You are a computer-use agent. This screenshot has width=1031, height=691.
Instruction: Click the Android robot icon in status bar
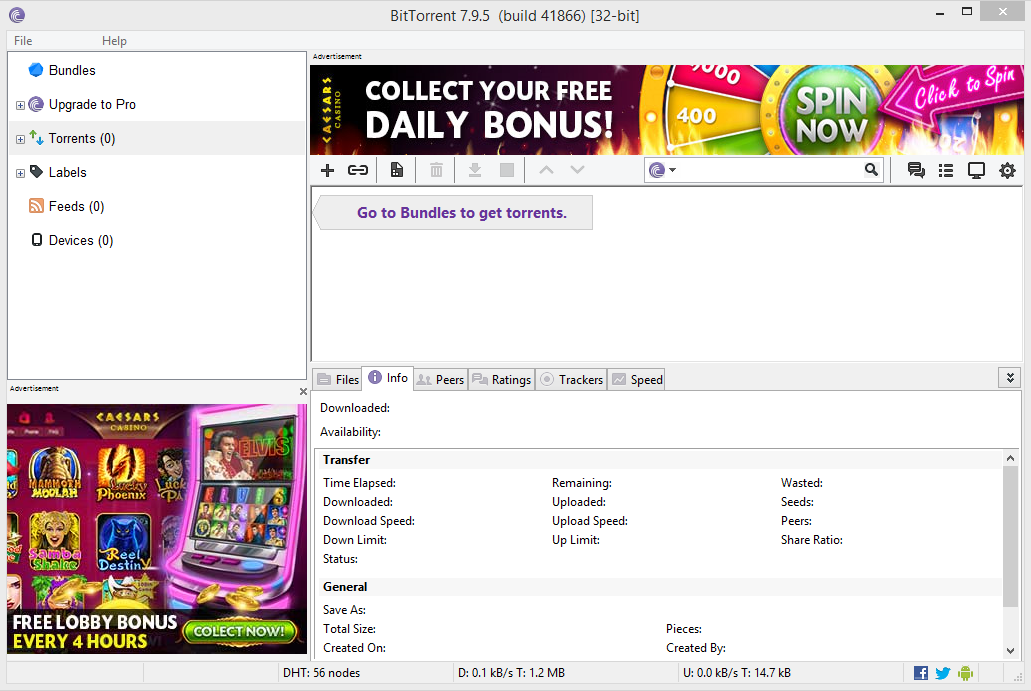tap(965, 673)
